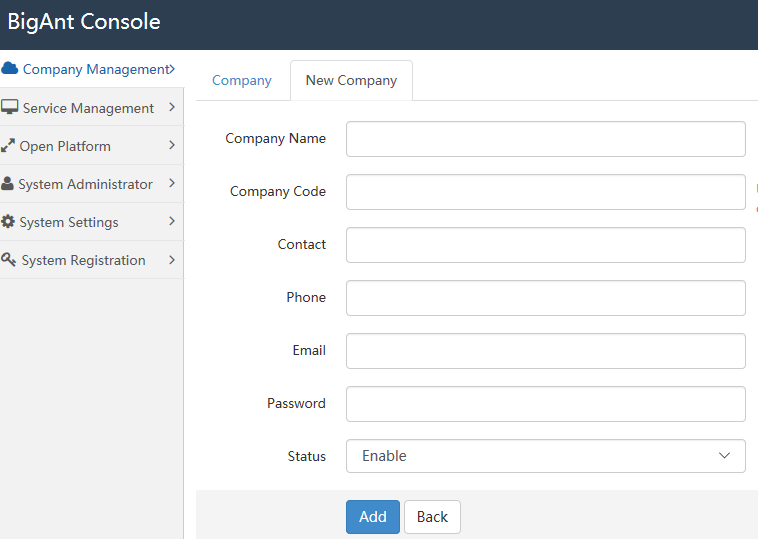This screenshot has width=758, height=539.
Task: Expand the Open Platform chevron arrow
Action: click(x=172, y=145)
